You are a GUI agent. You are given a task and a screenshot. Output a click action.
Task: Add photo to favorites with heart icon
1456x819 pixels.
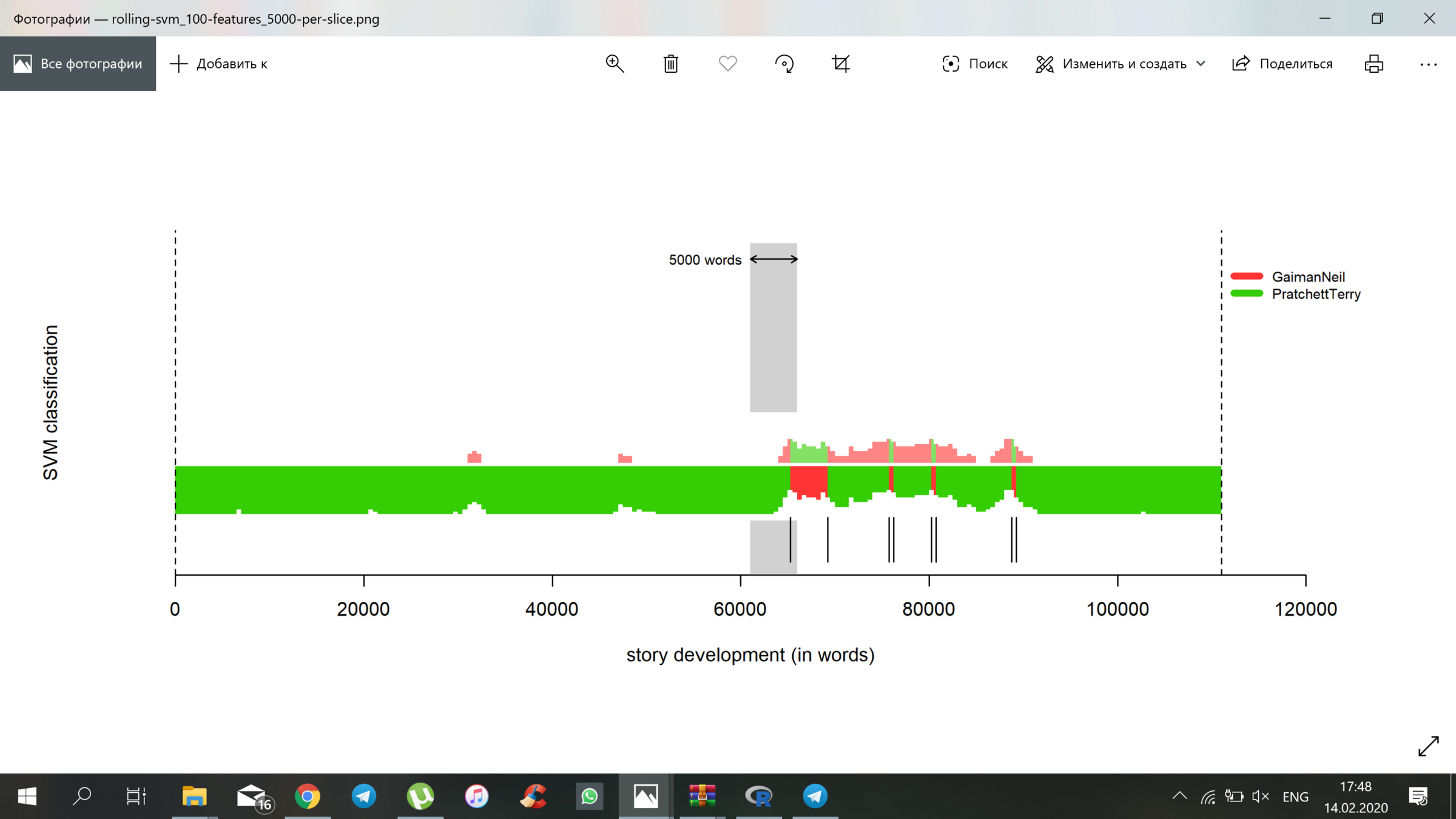(727, 64)
